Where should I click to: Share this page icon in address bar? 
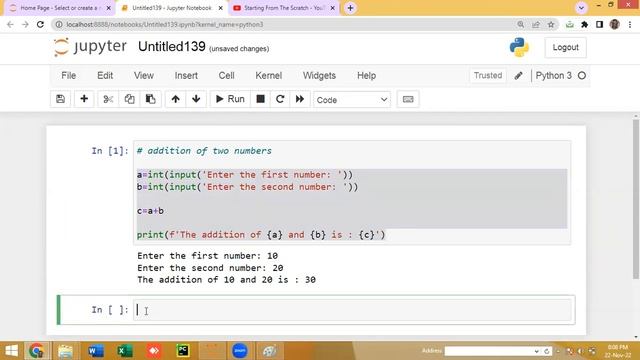point(536,24)
